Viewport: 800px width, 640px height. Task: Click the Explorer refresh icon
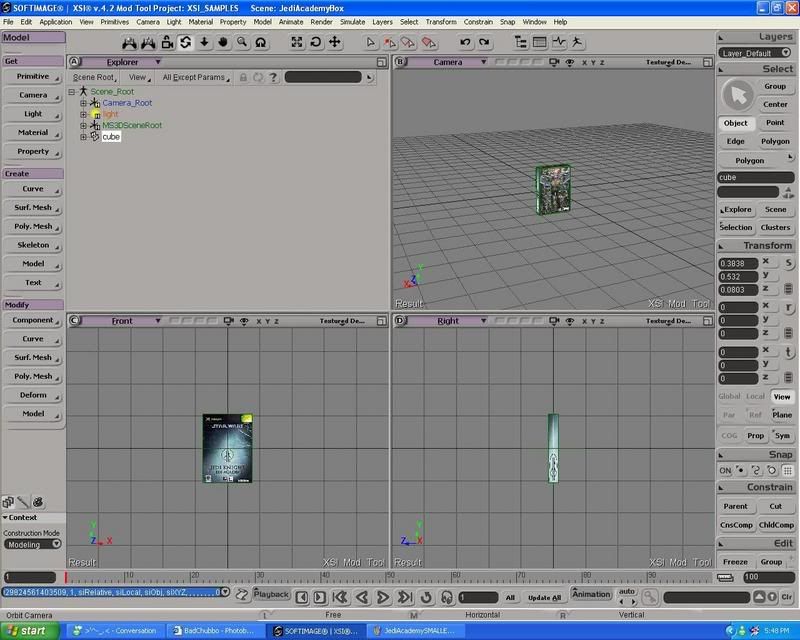pyautogui.click(x=258, y=77)
